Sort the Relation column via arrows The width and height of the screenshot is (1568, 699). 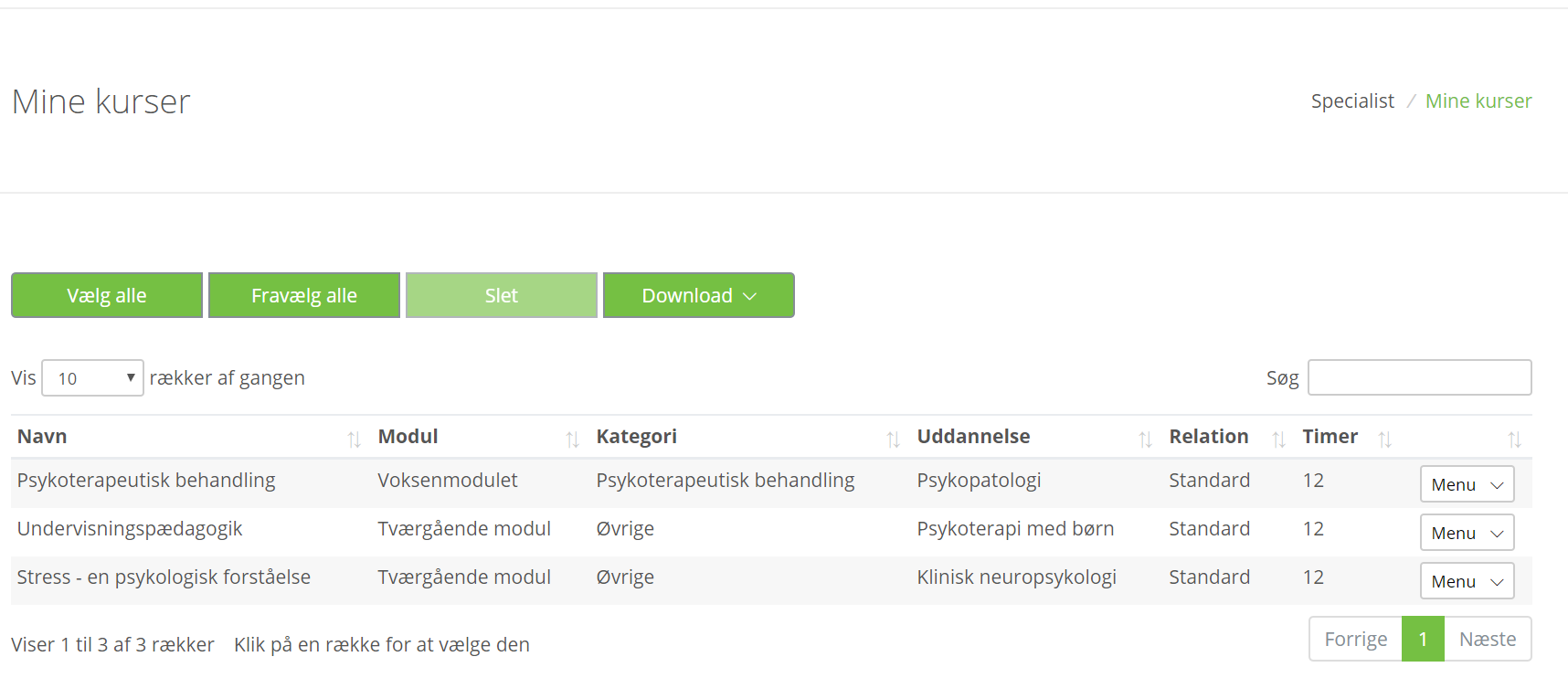[1278, 440]
